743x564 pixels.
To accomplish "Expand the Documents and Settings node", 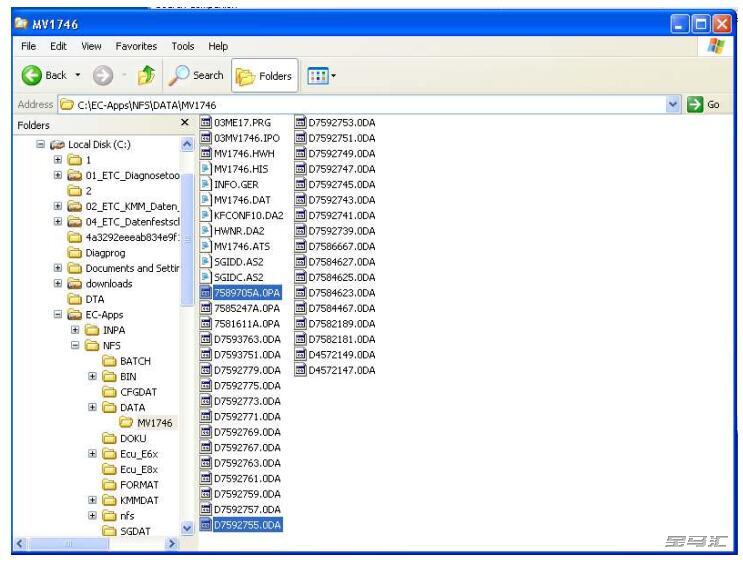I will click(x=58, y=268).
